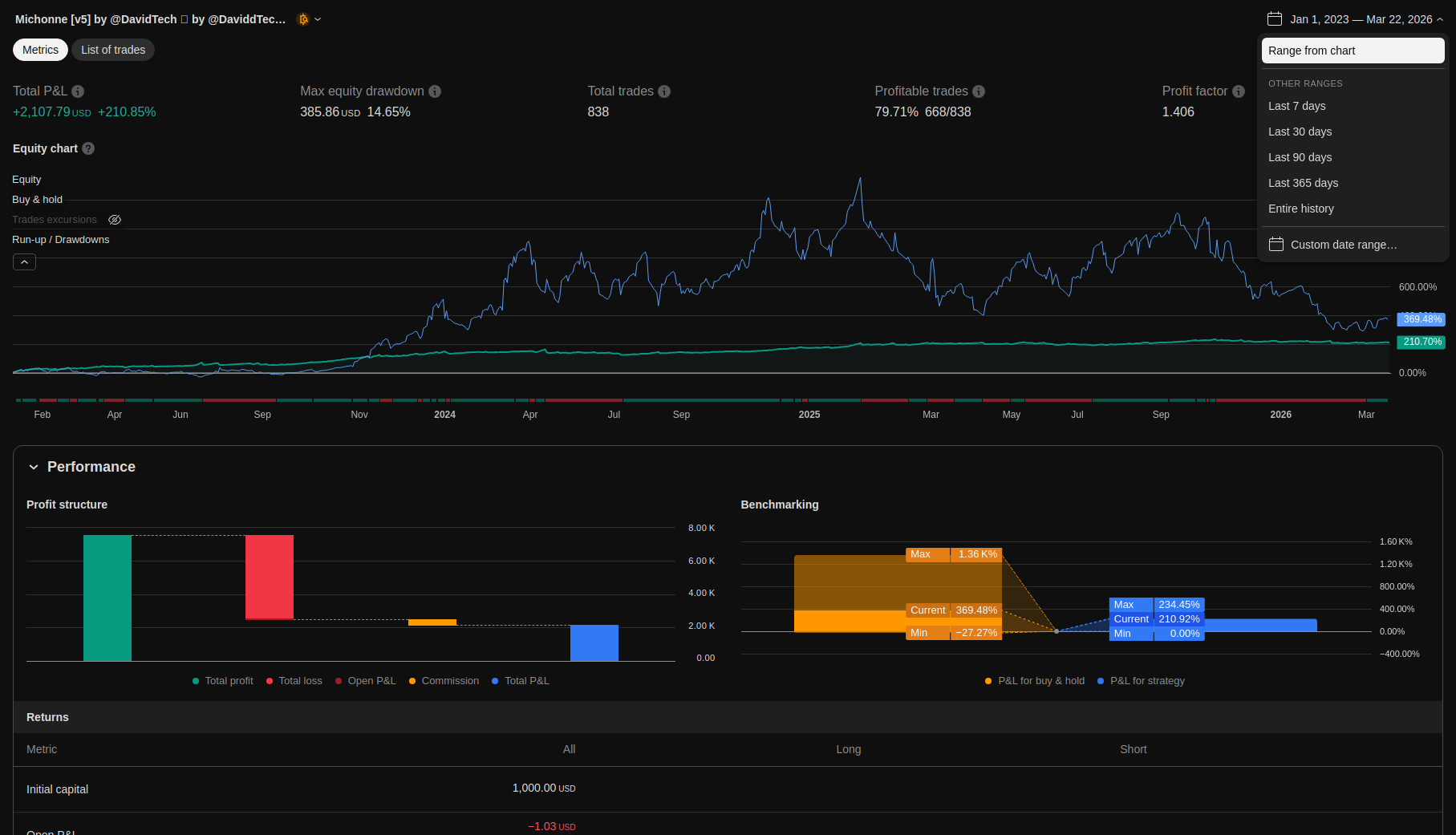Toggle Trades excursions visibility eye icon
Viewport: 1456px width, 835px height.
tap(115, 220)
